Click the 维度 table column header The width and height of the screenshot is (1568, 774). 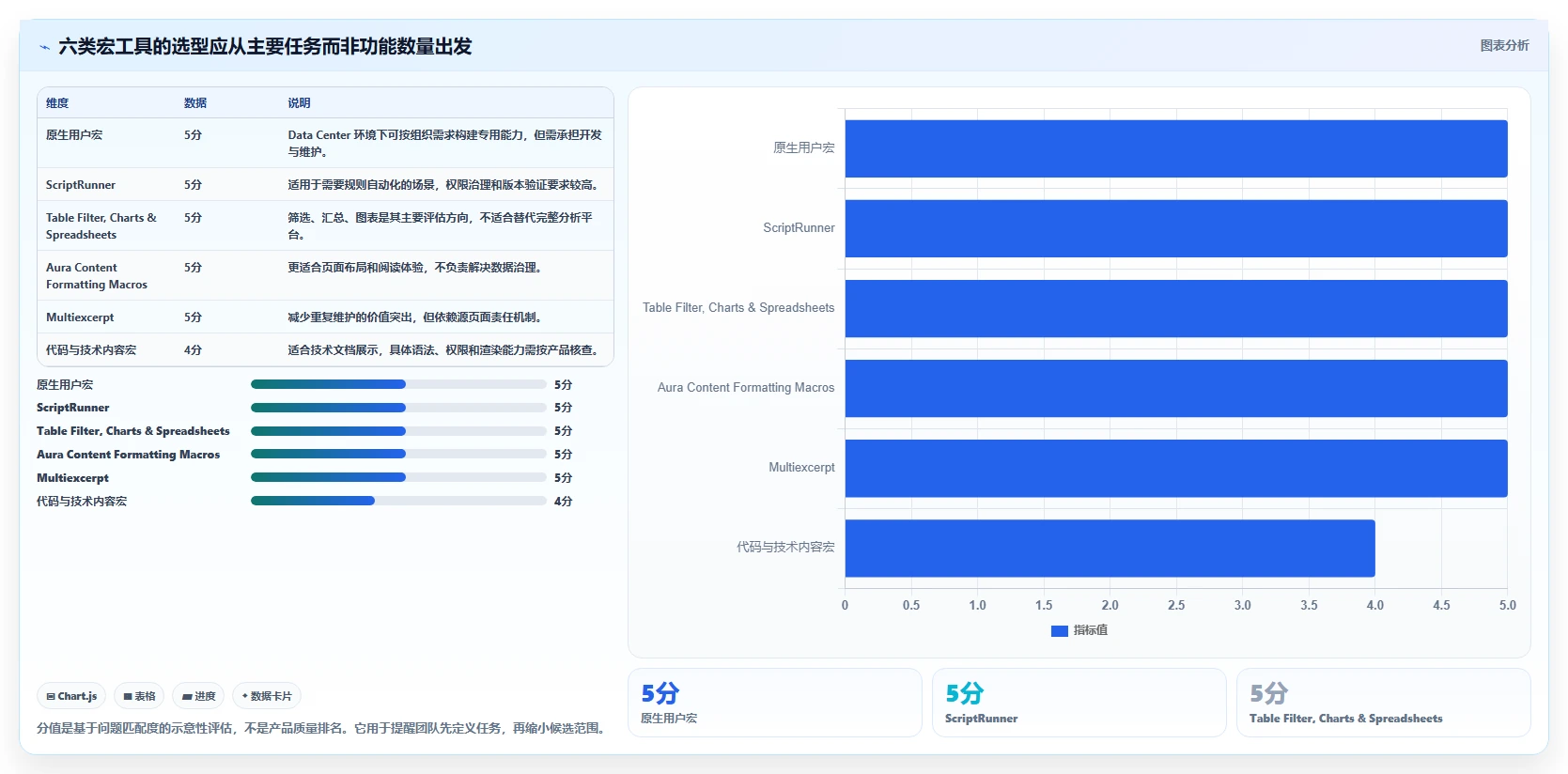[x=57, y=103]
